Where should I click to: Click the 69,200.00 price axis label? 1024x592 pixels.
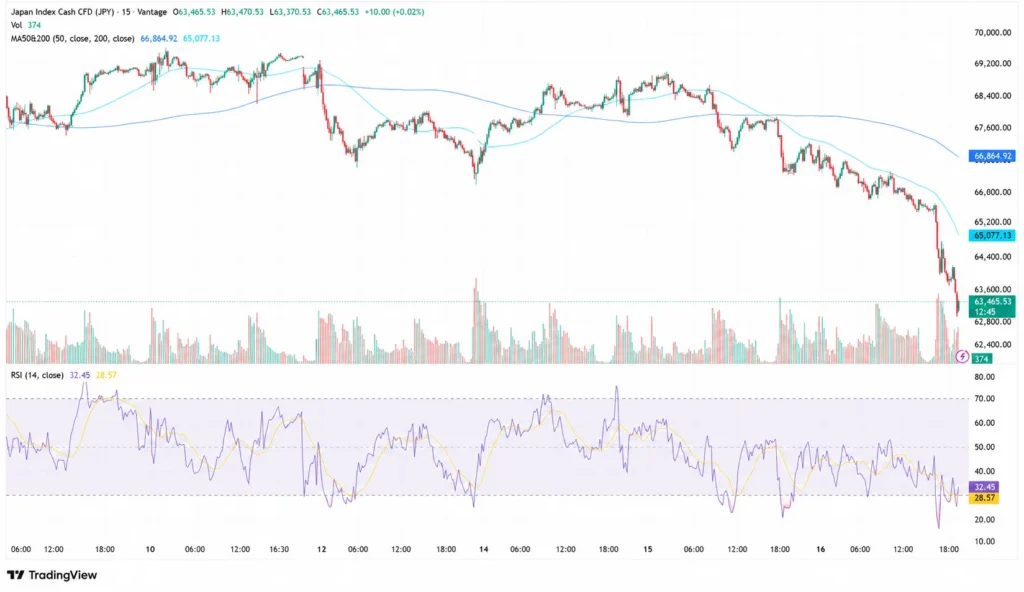click(992, 63)
